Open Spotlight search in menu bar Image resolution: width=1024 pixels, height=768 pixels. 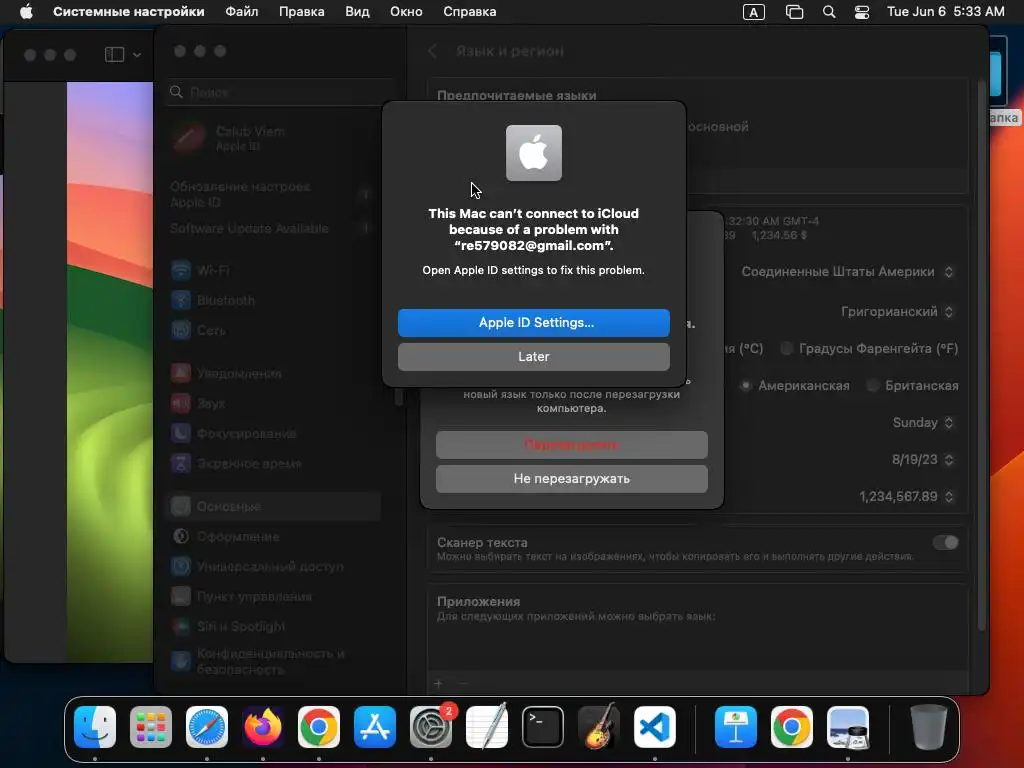(829, 12)
